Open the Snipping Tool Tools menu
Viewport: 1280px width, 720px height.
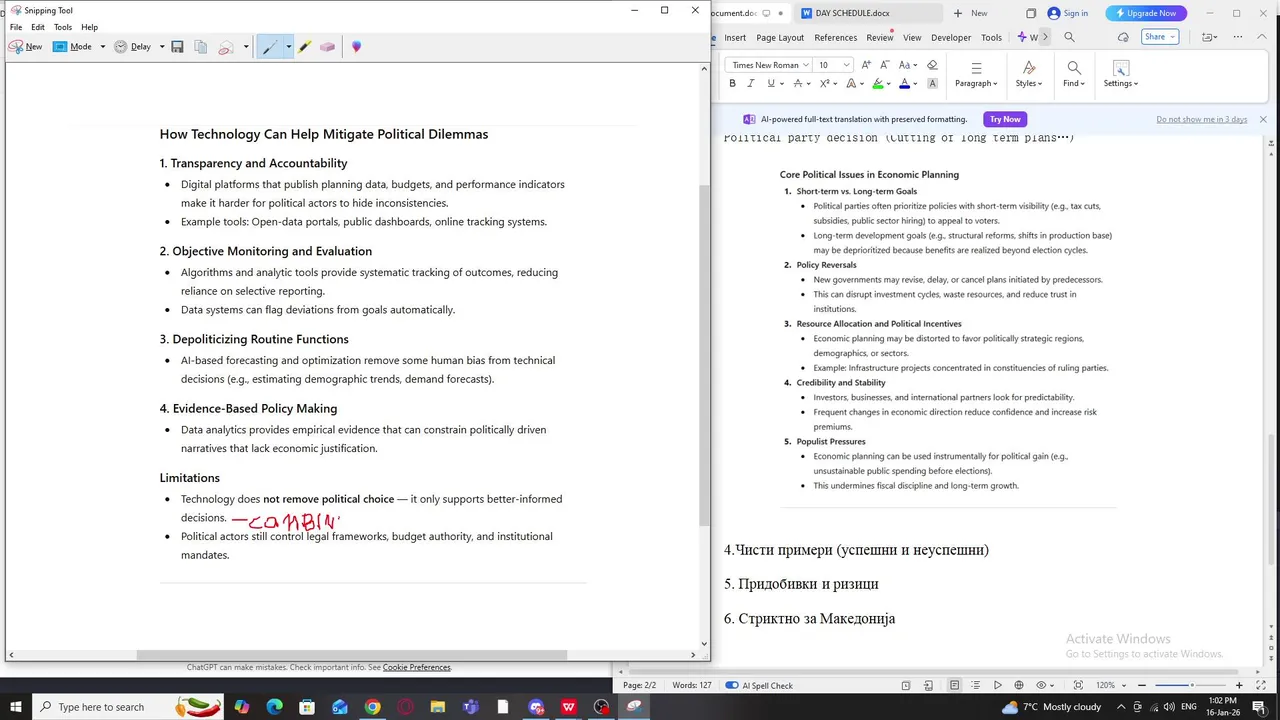pyautogui.click(x=63, y=27)
